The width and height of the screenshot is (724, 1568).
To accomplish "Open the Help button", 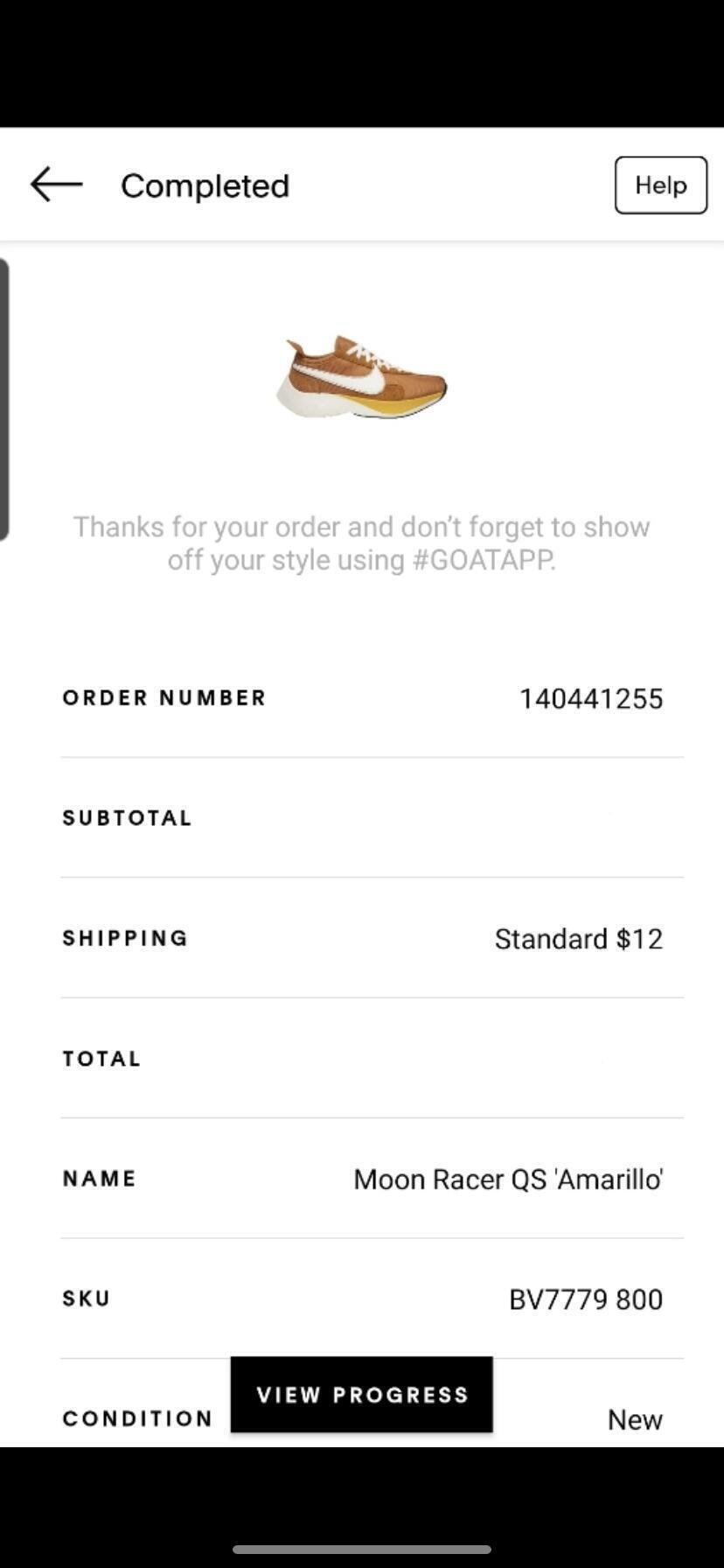I will (x=660, y=185).
